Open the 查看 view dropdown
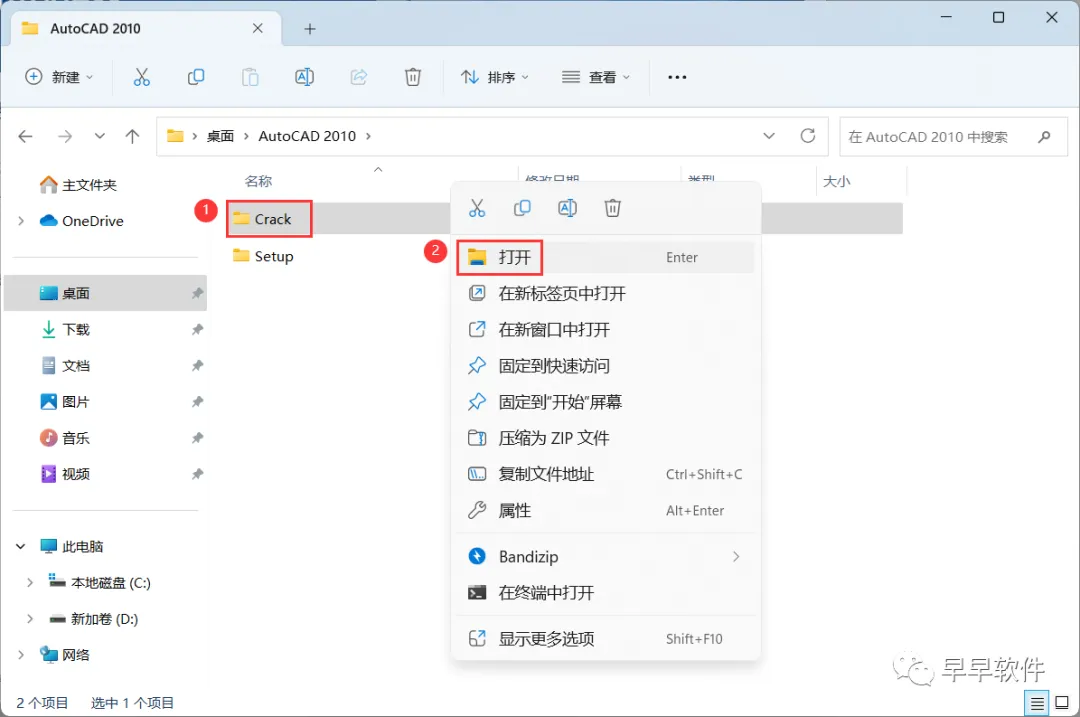This screenshot has width=1080, height=717. click(596, 77)
